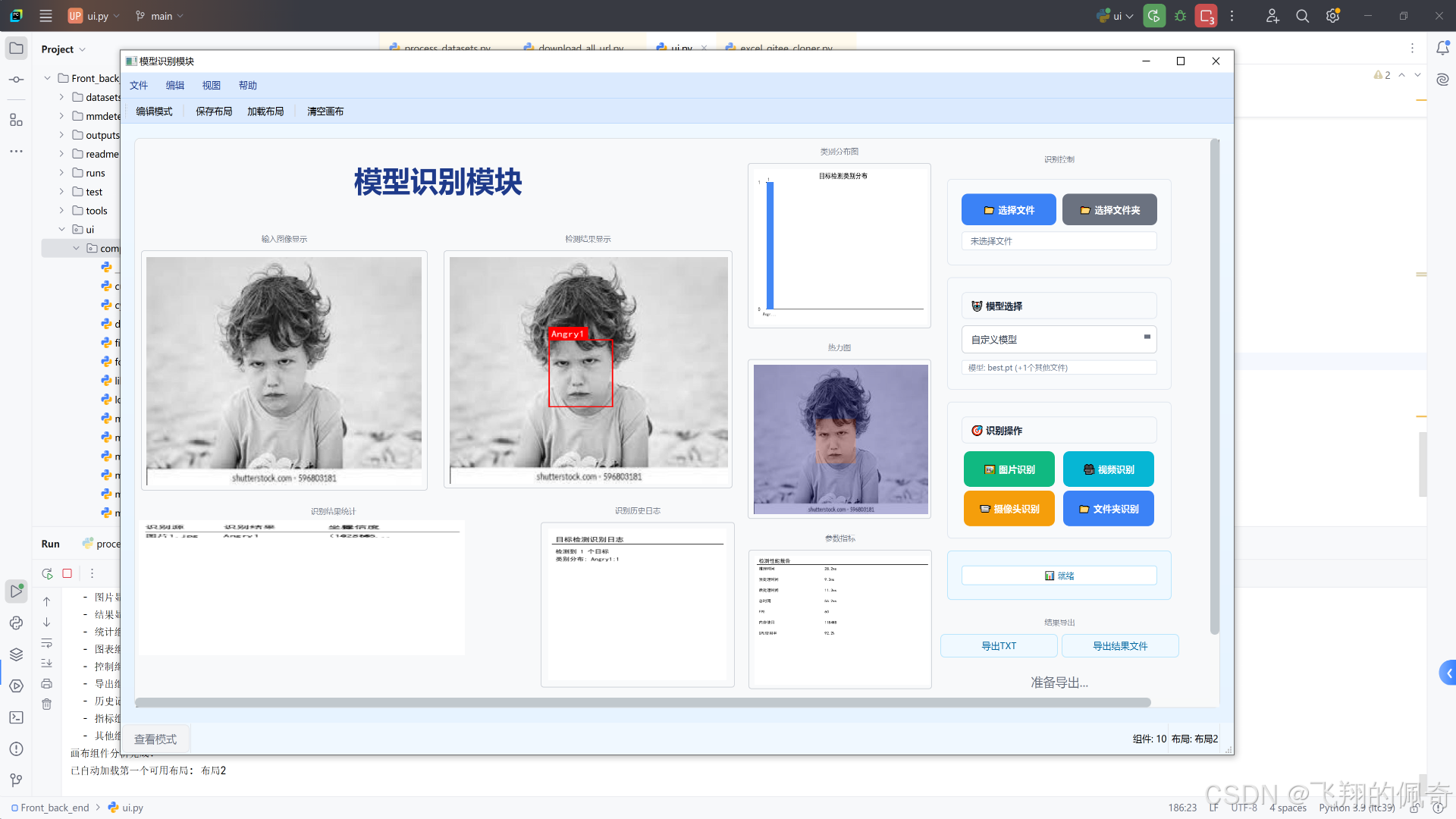Screen dimensions: 1456x819
Task: Open the PyCharm main hamburger menu
Action: point(45,16)
